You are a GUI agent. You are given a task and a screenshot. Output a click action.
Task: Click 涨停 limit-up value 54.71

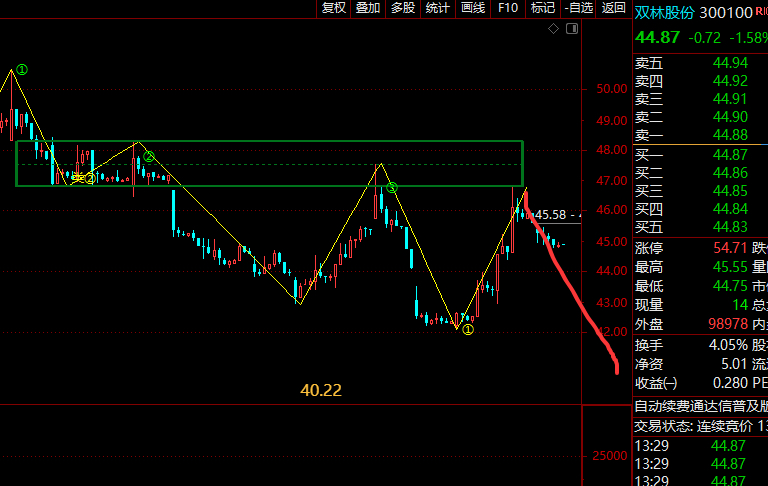(x=730, y=248)
